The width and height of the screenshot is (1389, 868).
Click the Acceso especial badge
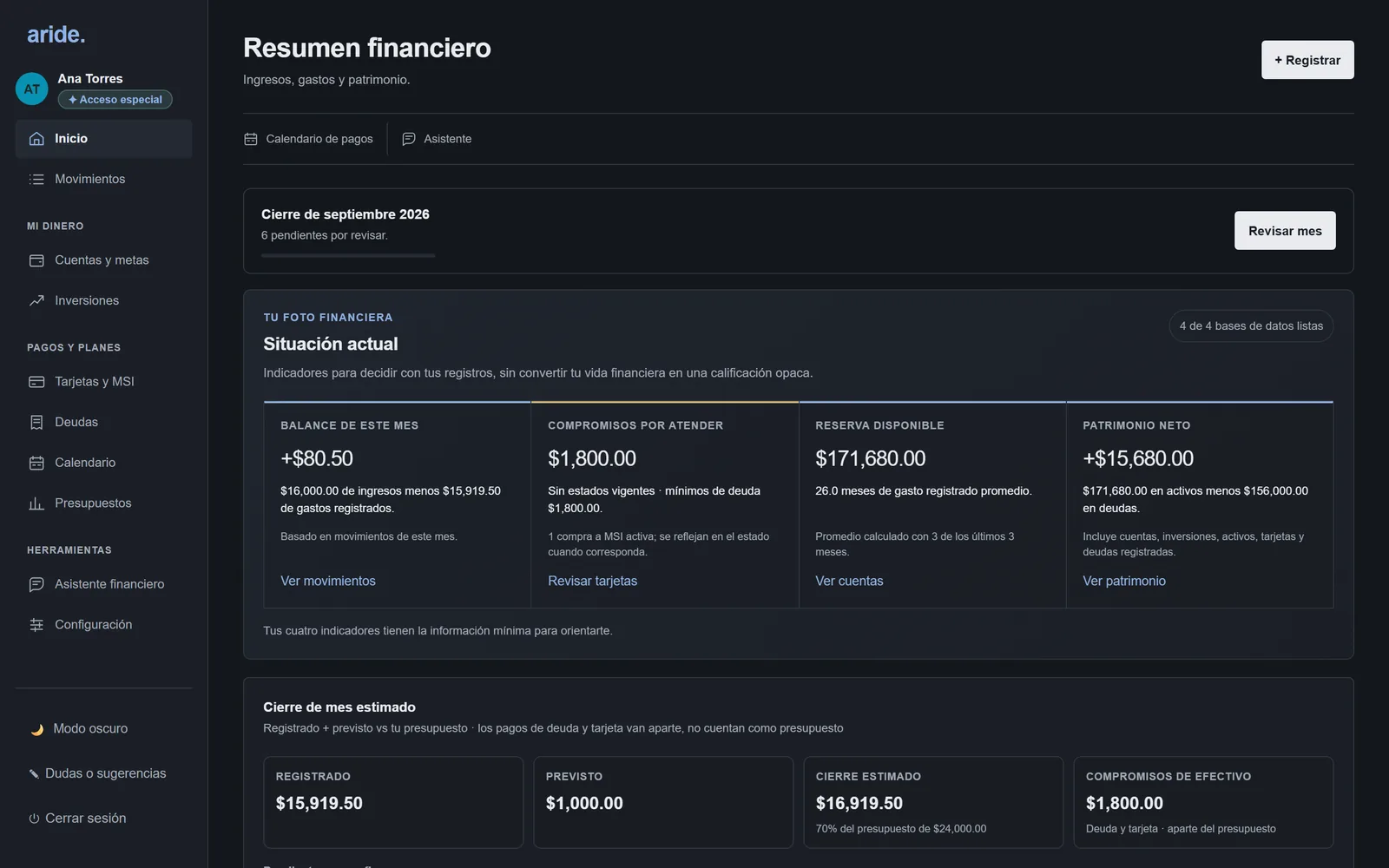(x=115, y=100)
